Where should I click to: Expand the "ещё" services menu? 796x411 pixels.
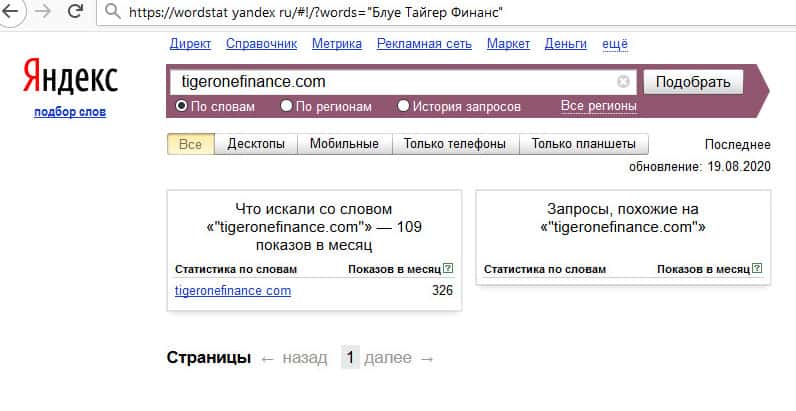point(615,44)
